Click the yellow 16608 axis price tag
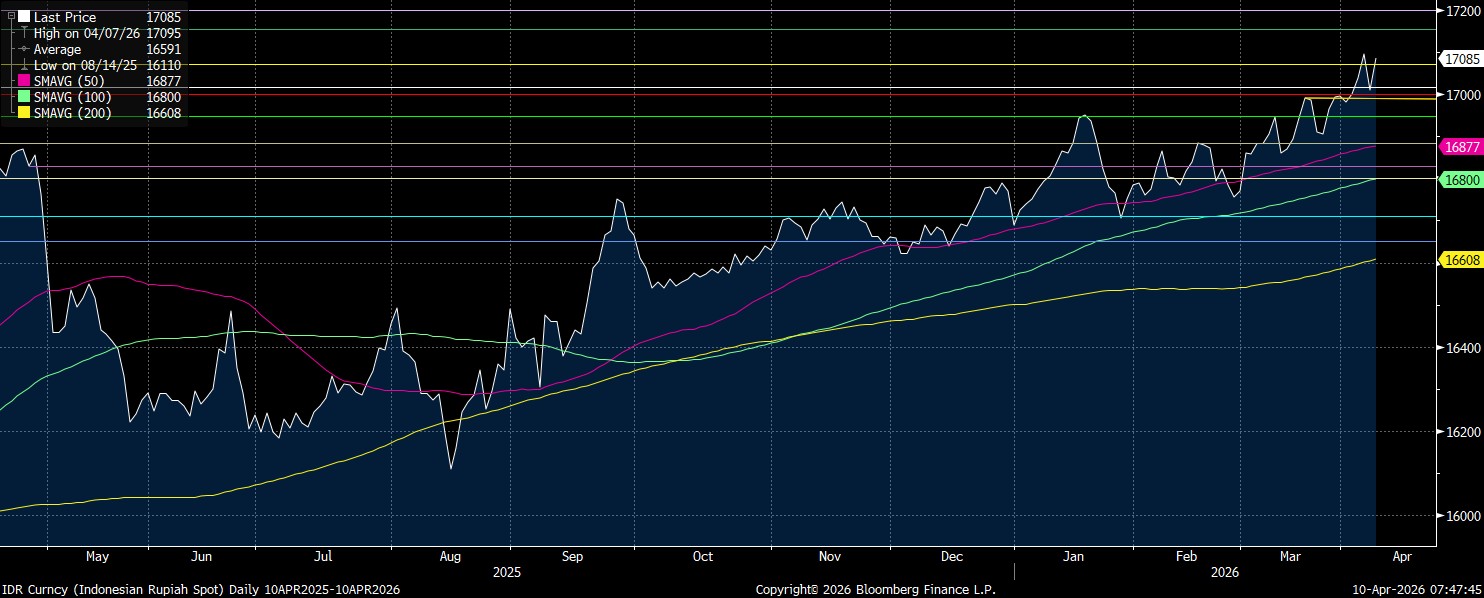 pos(1459,260)
